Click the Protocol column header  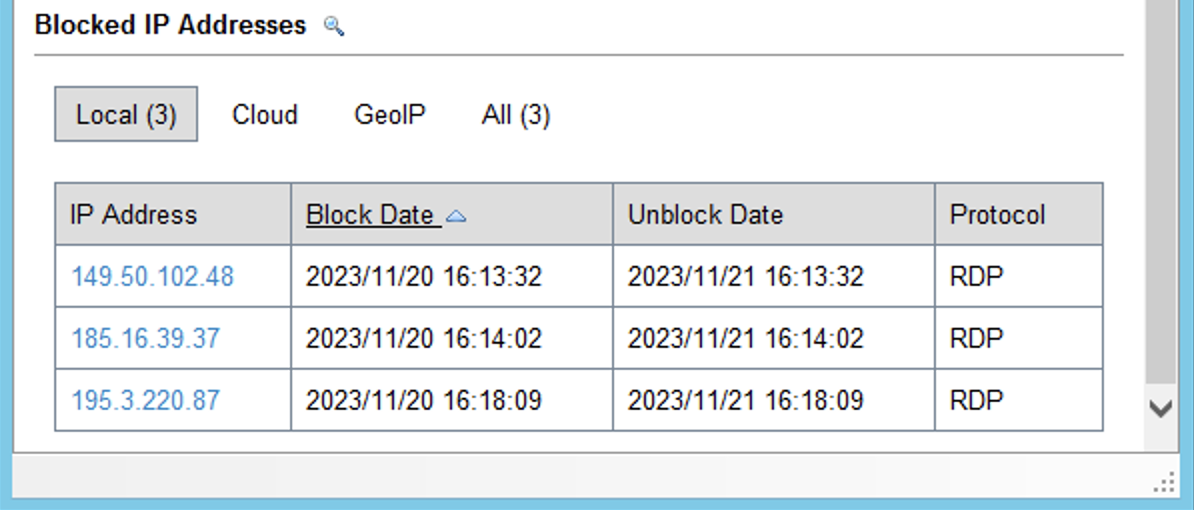click(x=997, y=215)
